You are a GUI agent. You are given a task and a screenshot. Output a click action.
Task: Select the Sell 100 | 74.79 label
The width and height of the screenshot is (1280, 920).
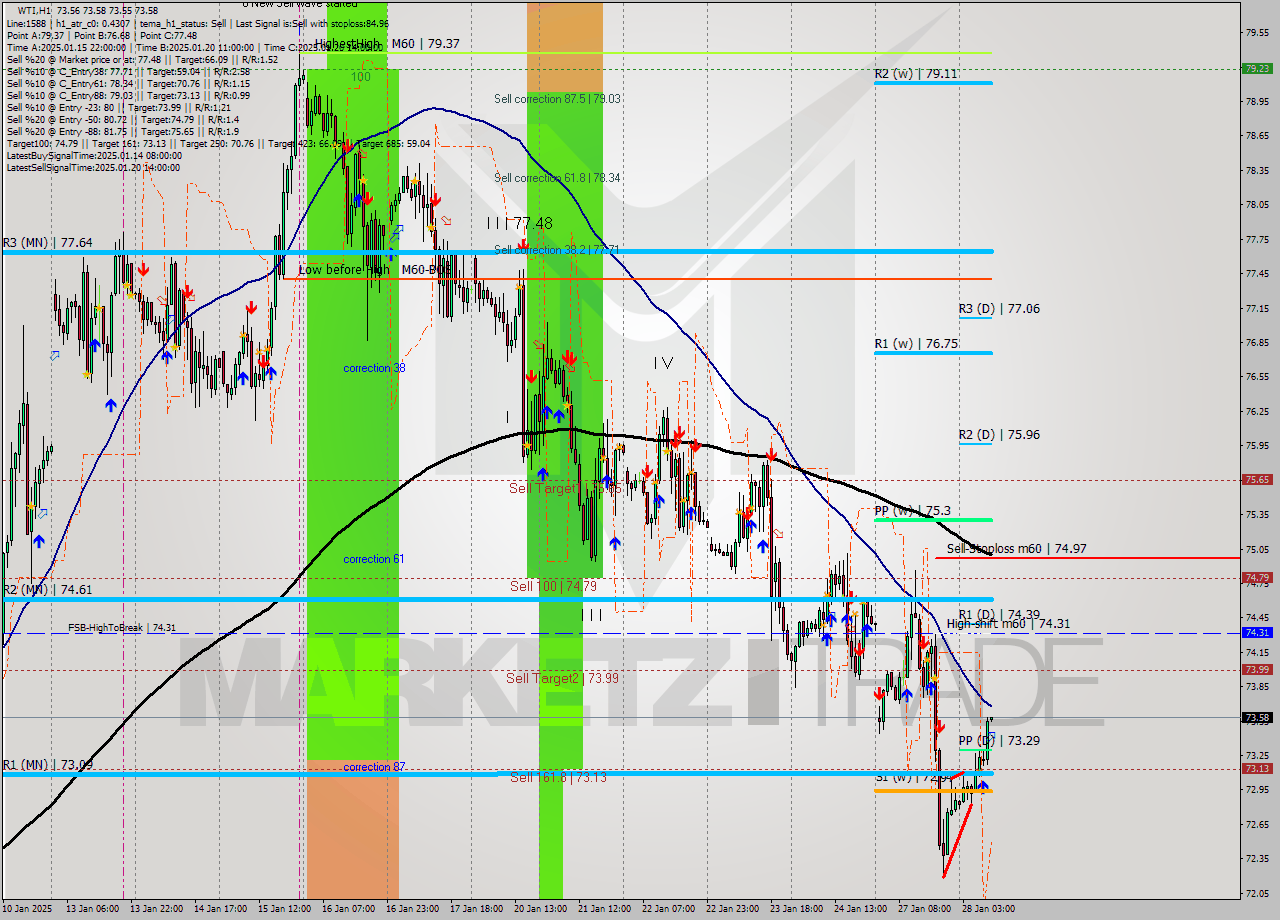click(553, 586)
